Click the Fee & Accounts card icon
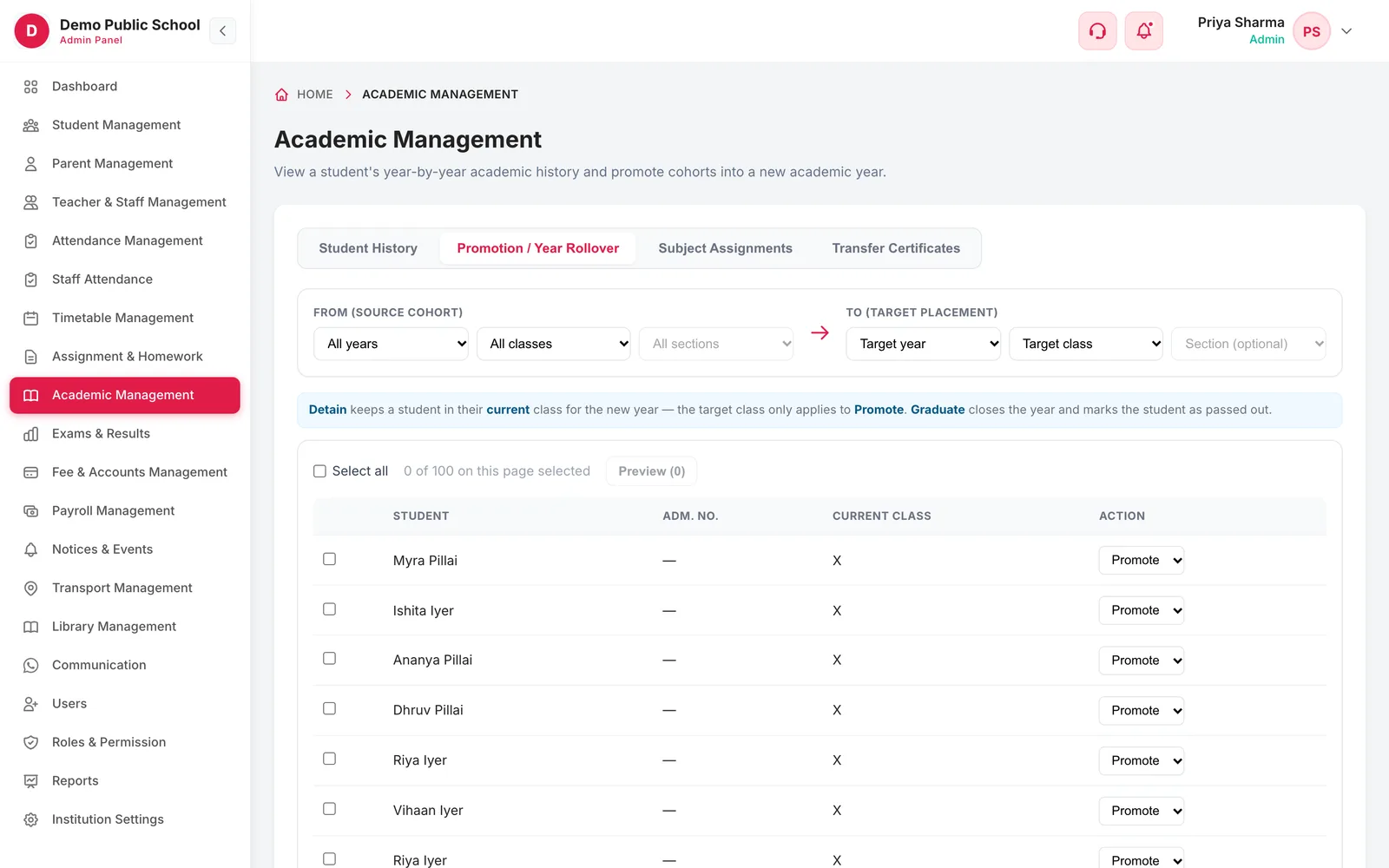 31,472
